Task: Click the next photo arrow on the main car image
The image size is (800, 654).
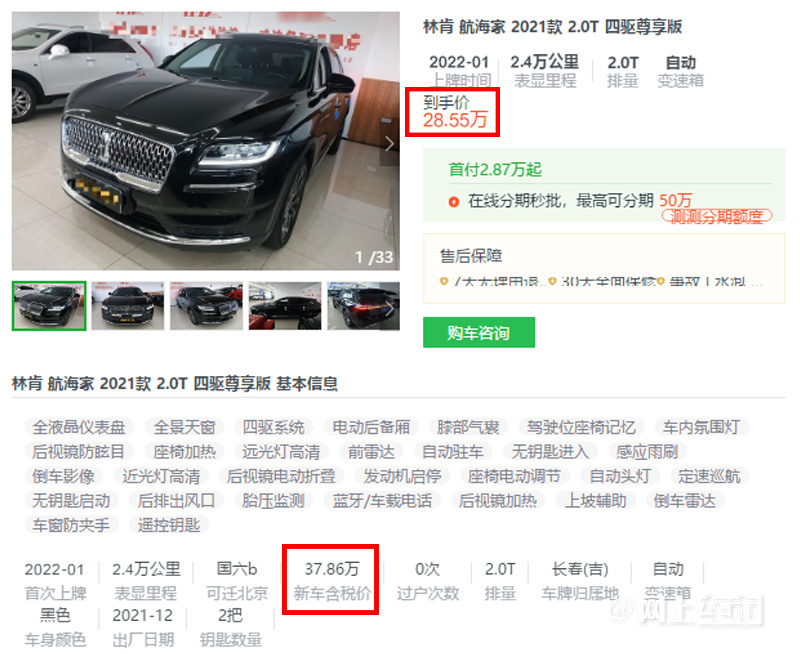Action: 389,143
